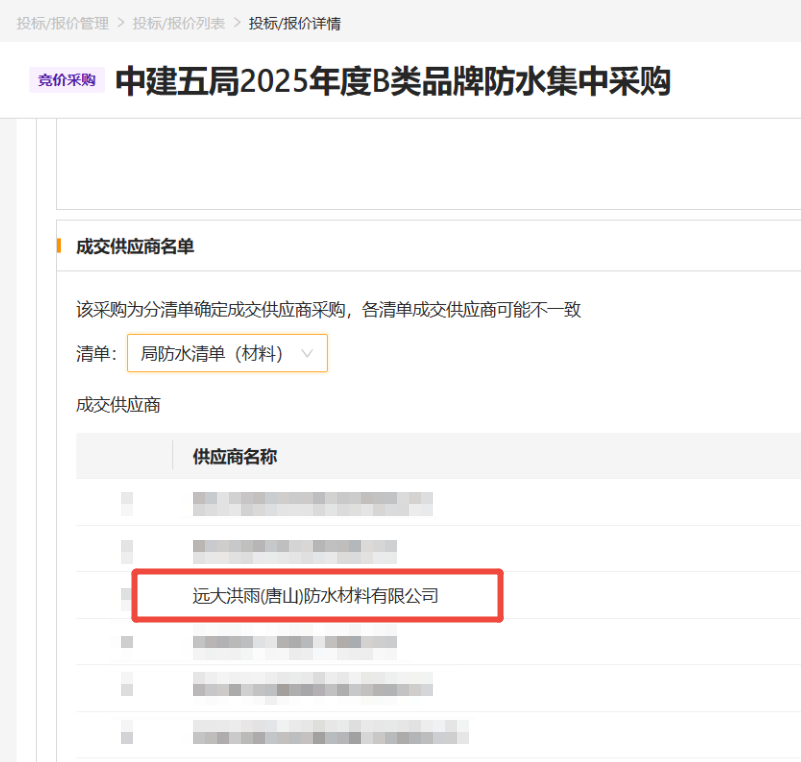Click the chevron arrow in 清单 selector
The height and width of the screenshot is (762, 801).
pyautogui.click(x=307, y=353)
